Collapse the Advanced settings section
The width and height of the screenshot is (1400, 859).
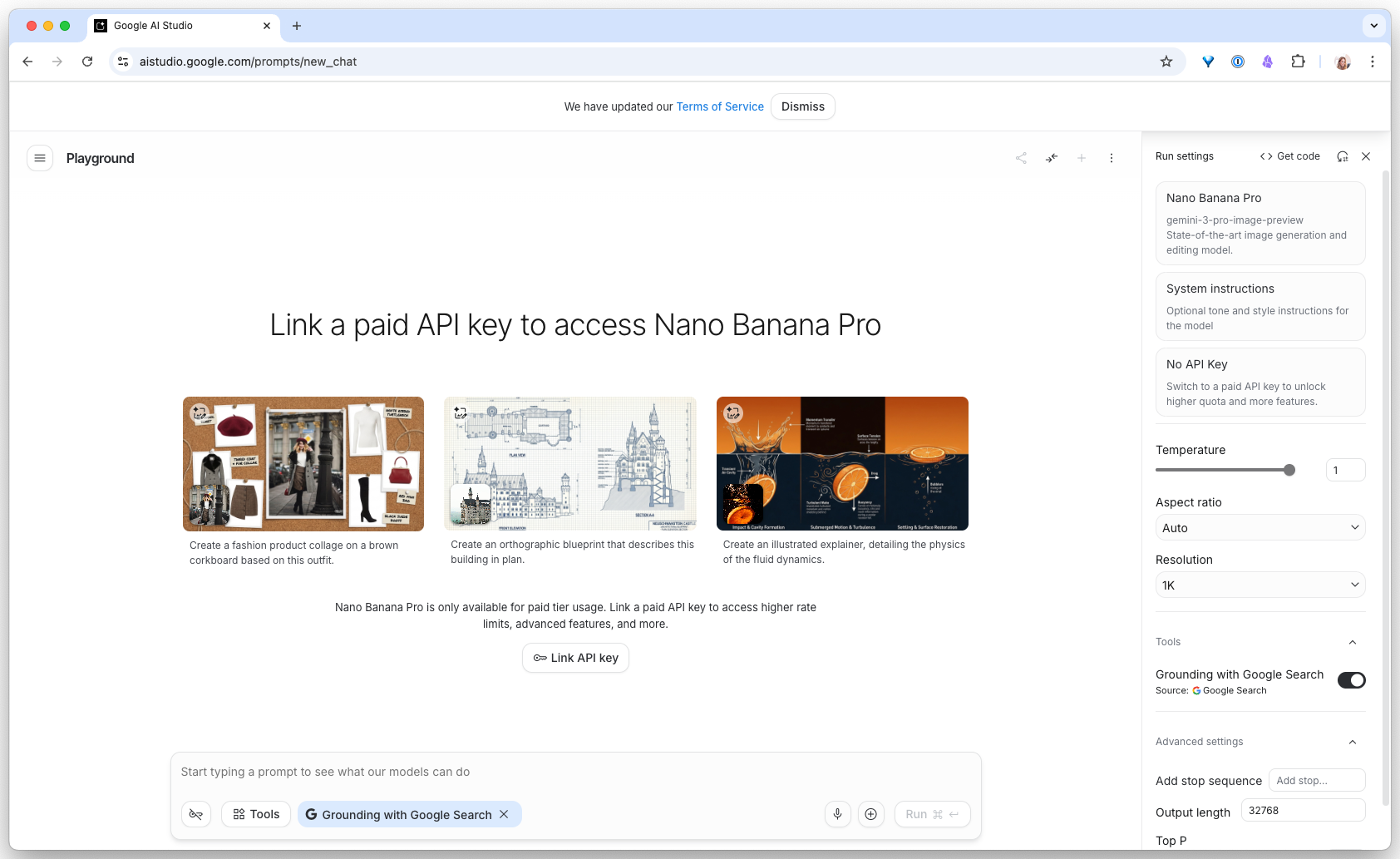pyautogui.click(x=1353, y=742)
